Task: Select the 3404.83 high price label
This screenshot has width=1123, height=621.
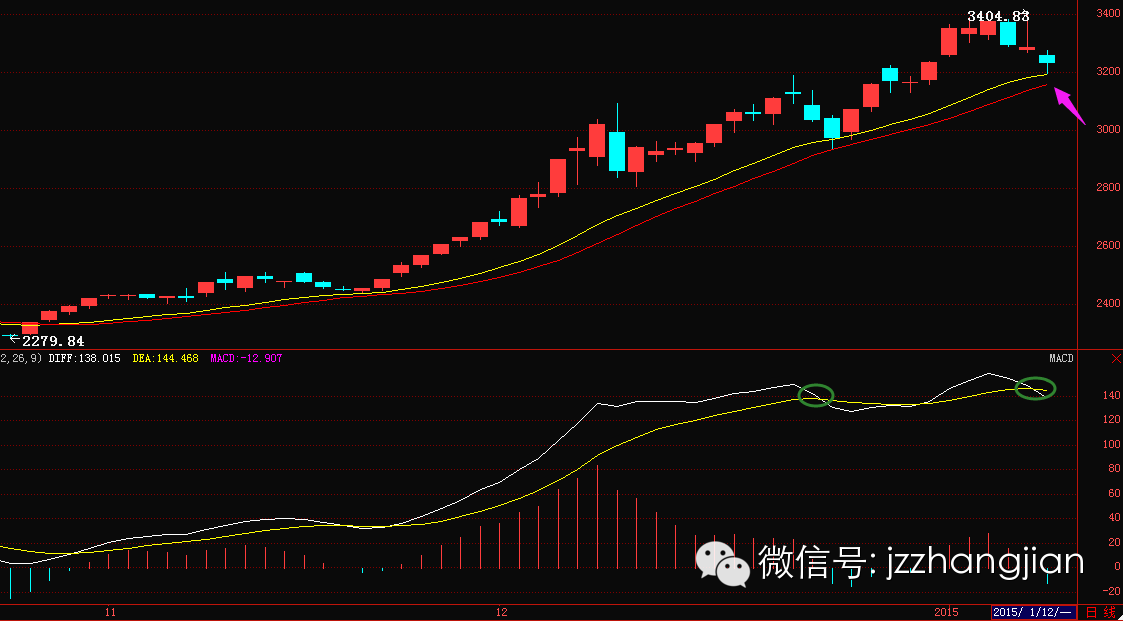Action: click(998, 15)
